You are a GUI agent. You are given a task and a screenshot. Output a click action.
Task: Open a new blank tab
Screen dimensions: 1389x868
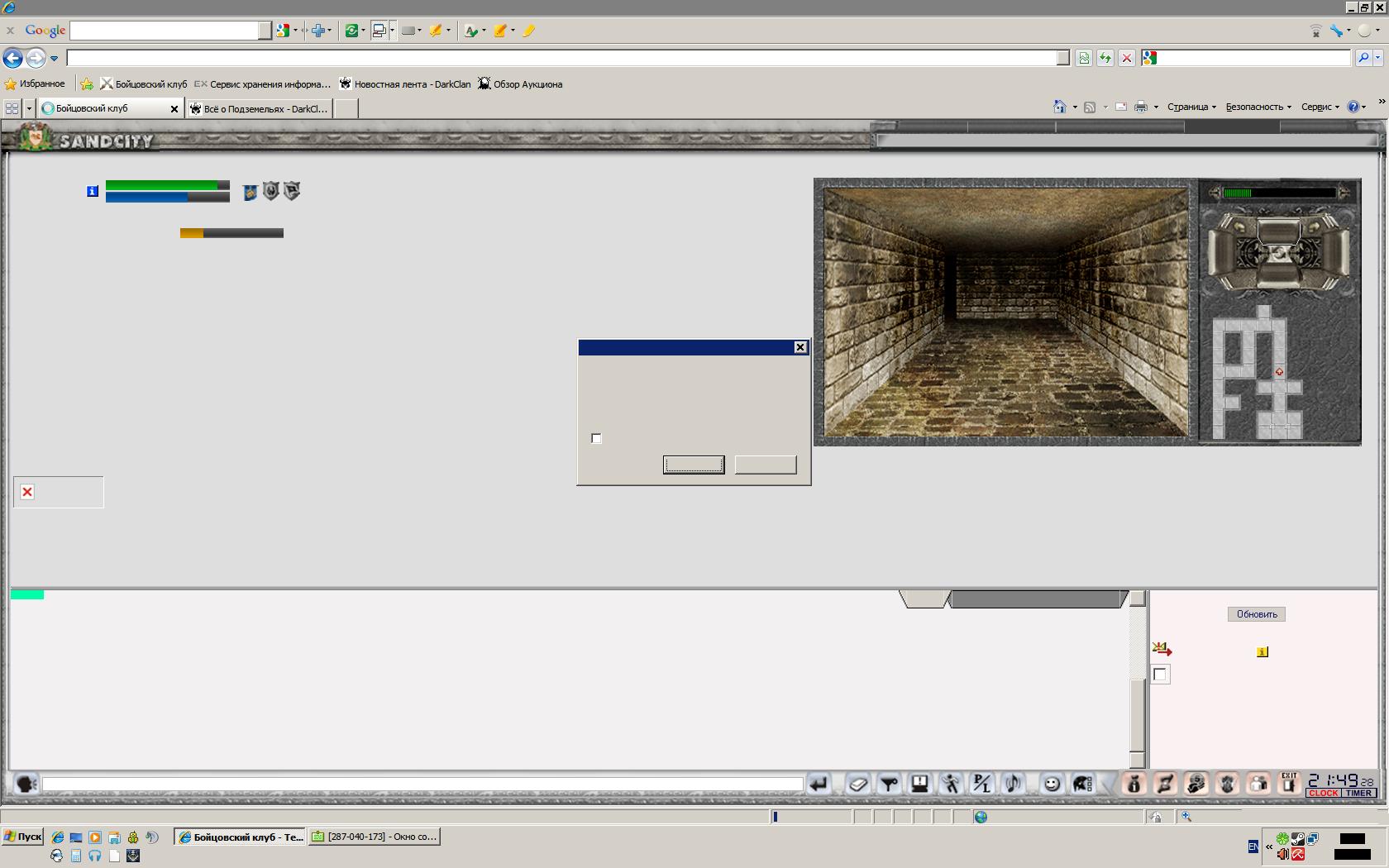click(x=346, y=108)
